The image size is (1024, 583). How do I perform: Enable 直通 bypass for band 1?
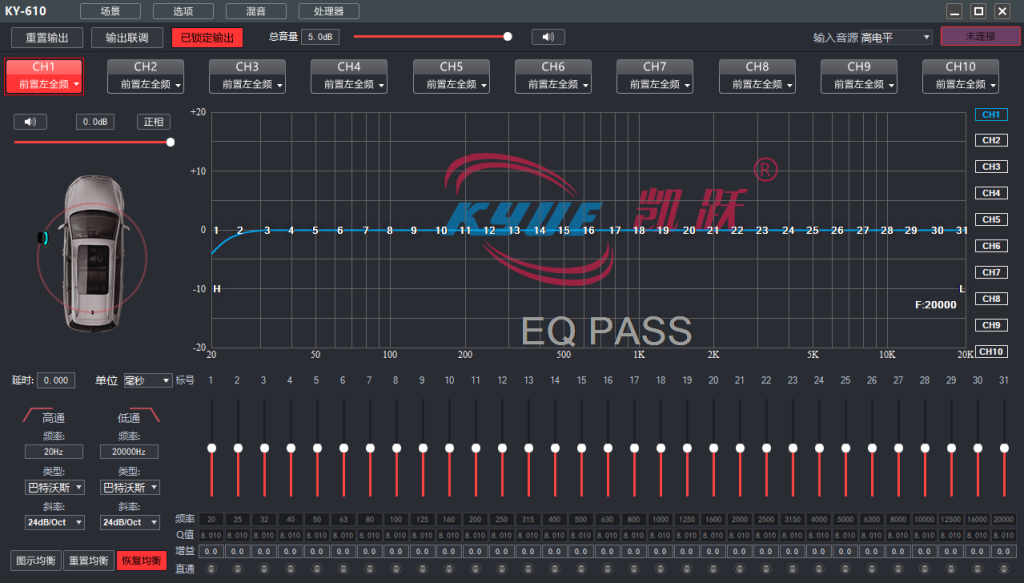point(211,569)
